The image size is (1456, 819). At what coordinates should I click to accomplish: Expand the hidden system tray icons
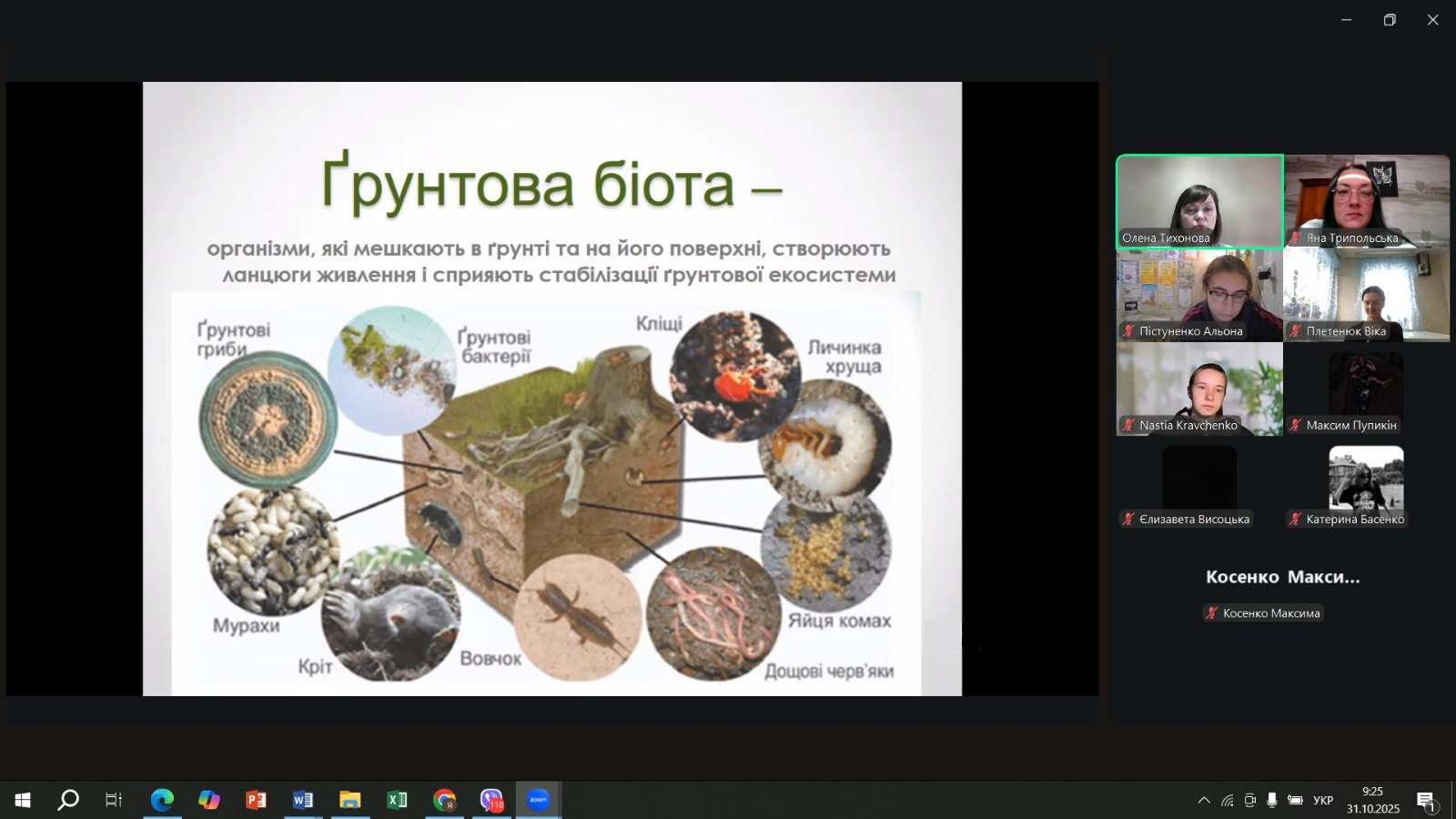[1204, 801]
